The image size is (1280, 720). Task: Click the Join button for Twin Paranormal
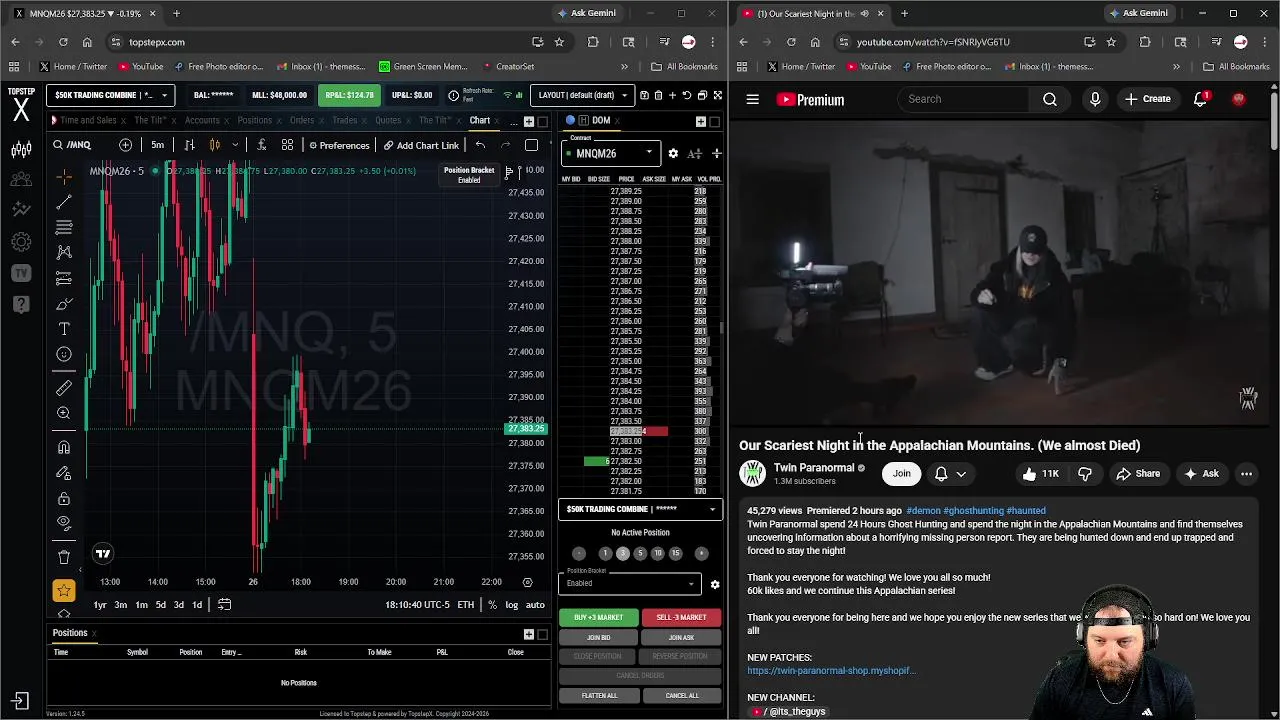pos(902,474)
